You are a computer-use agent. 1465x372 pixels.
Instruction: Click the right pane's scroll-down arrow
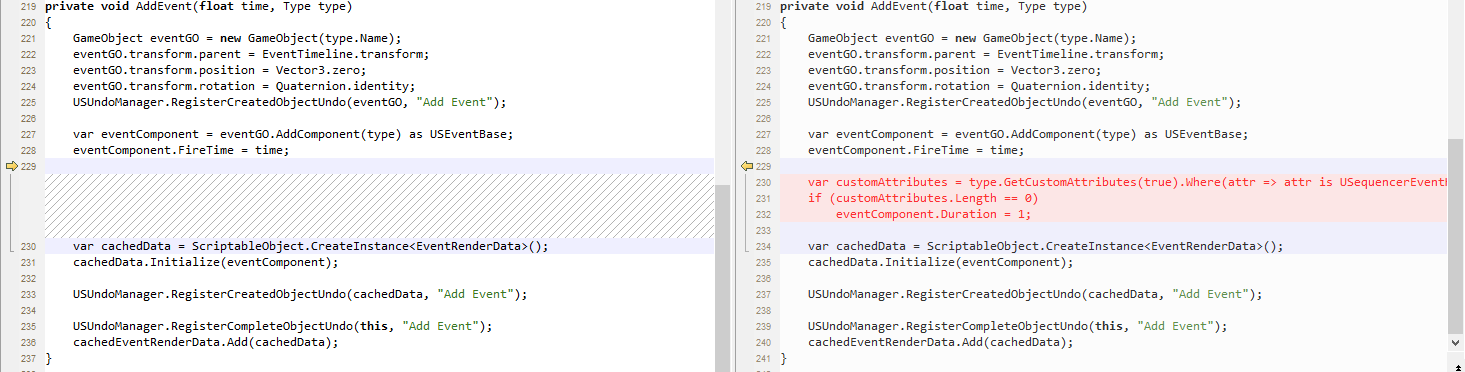tap(1456, 342)
